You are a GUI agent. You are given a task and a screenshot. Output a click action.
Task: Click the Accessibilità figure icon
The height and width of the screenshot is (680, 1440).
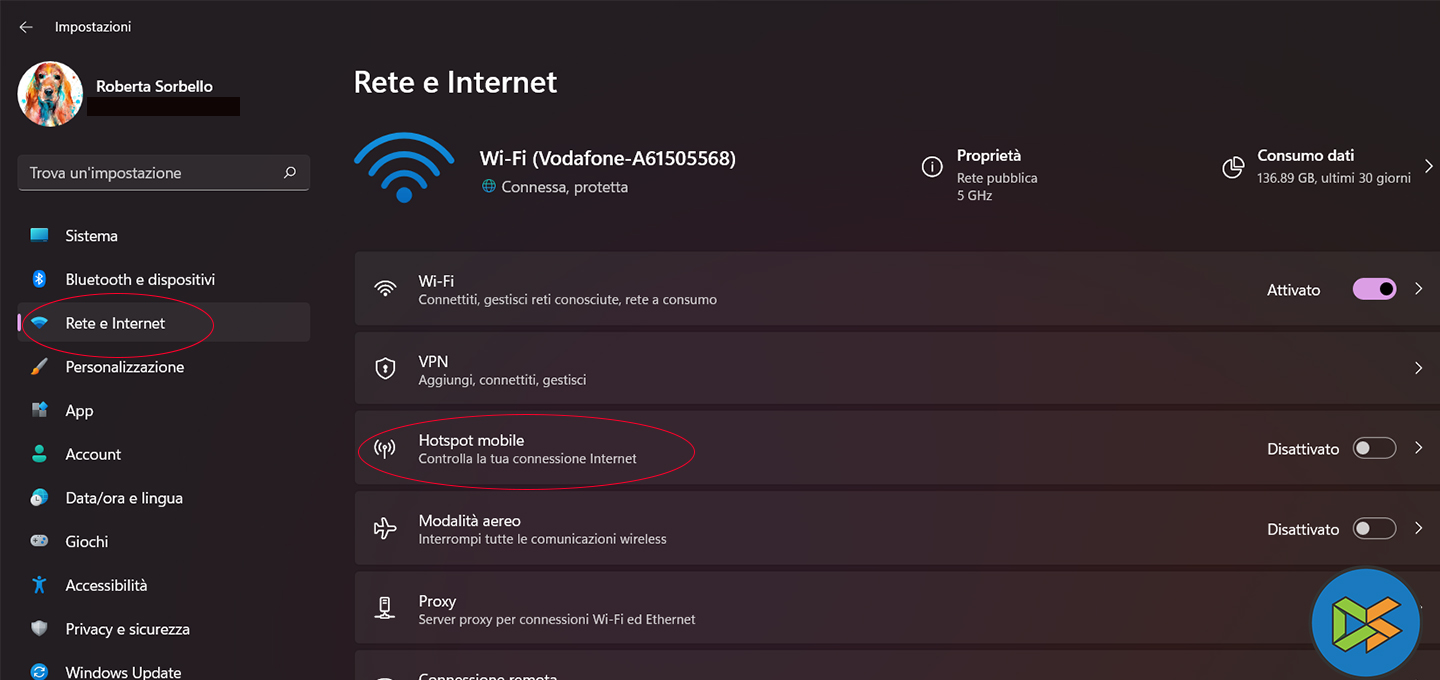tap(40, 585)
